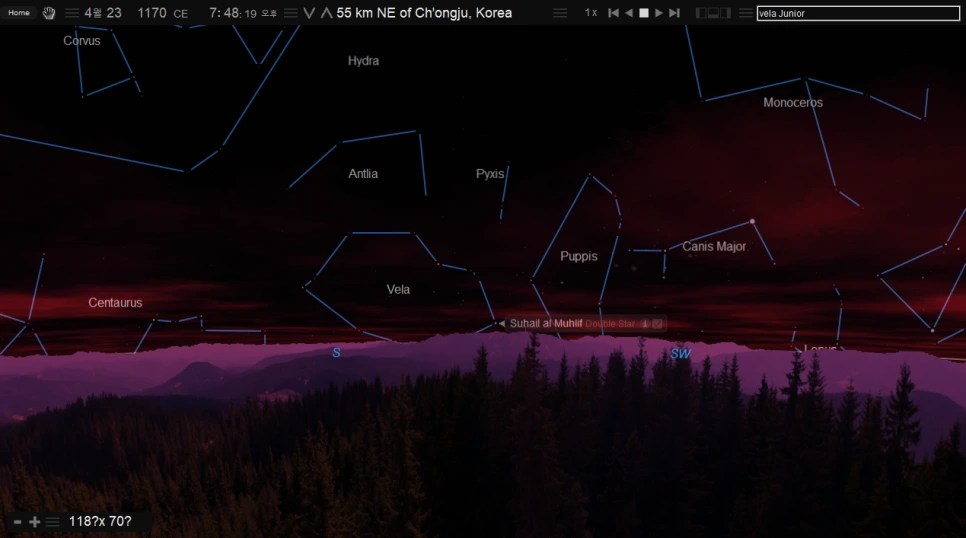Image resolution: width=966 pixels, height=538 pixels.
Task: Click the SW compass direction marker
Action: [x=681, y=353]
